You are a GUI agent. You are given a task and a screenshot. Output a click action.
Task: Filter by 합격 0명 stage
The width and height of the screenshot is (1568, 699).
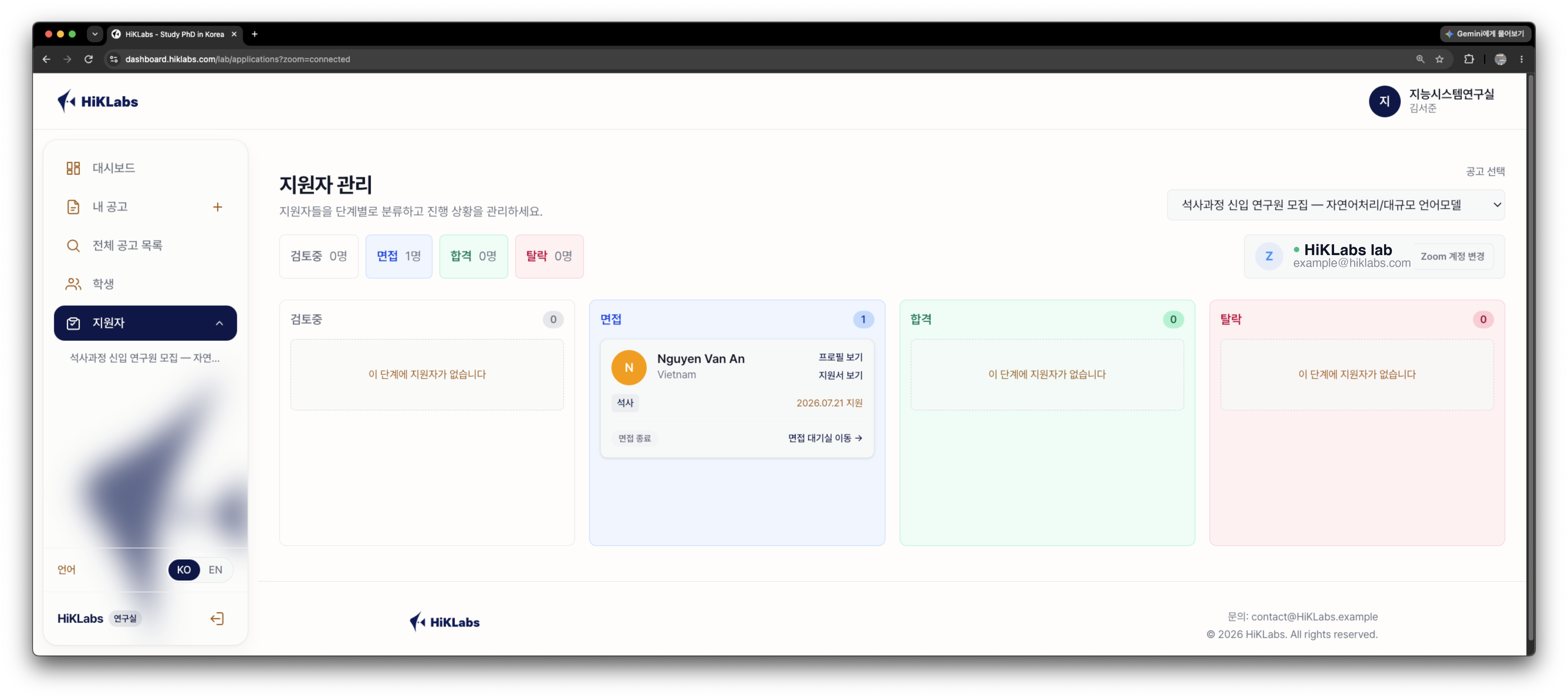pyautogui.click(x=474, y=256)
